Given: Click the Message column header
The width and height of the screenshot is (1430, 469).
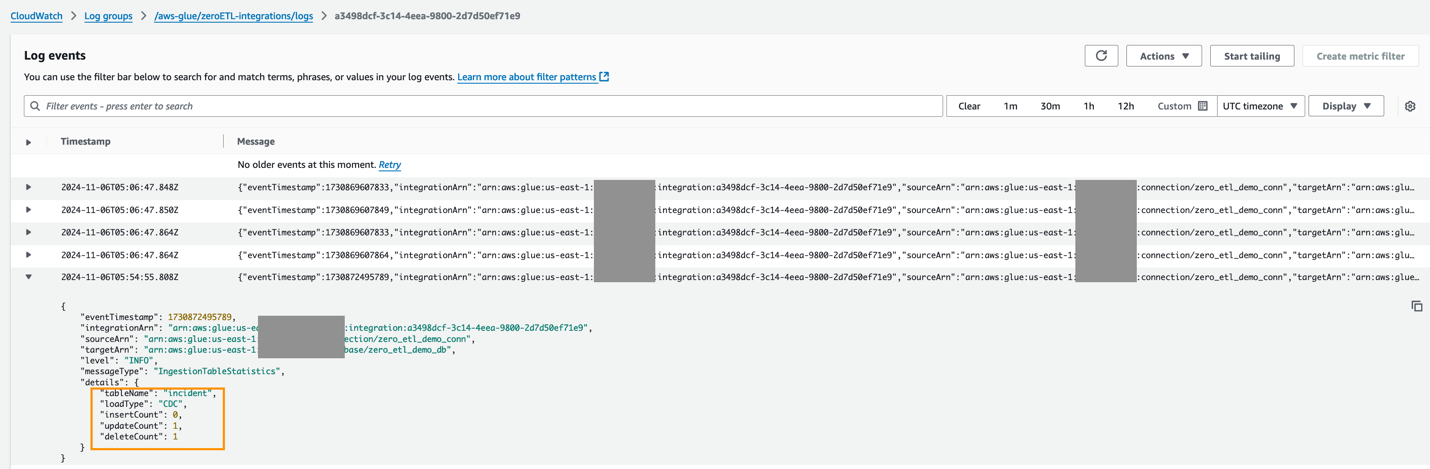Looking at the screenshot, I should tap(256, 142).
